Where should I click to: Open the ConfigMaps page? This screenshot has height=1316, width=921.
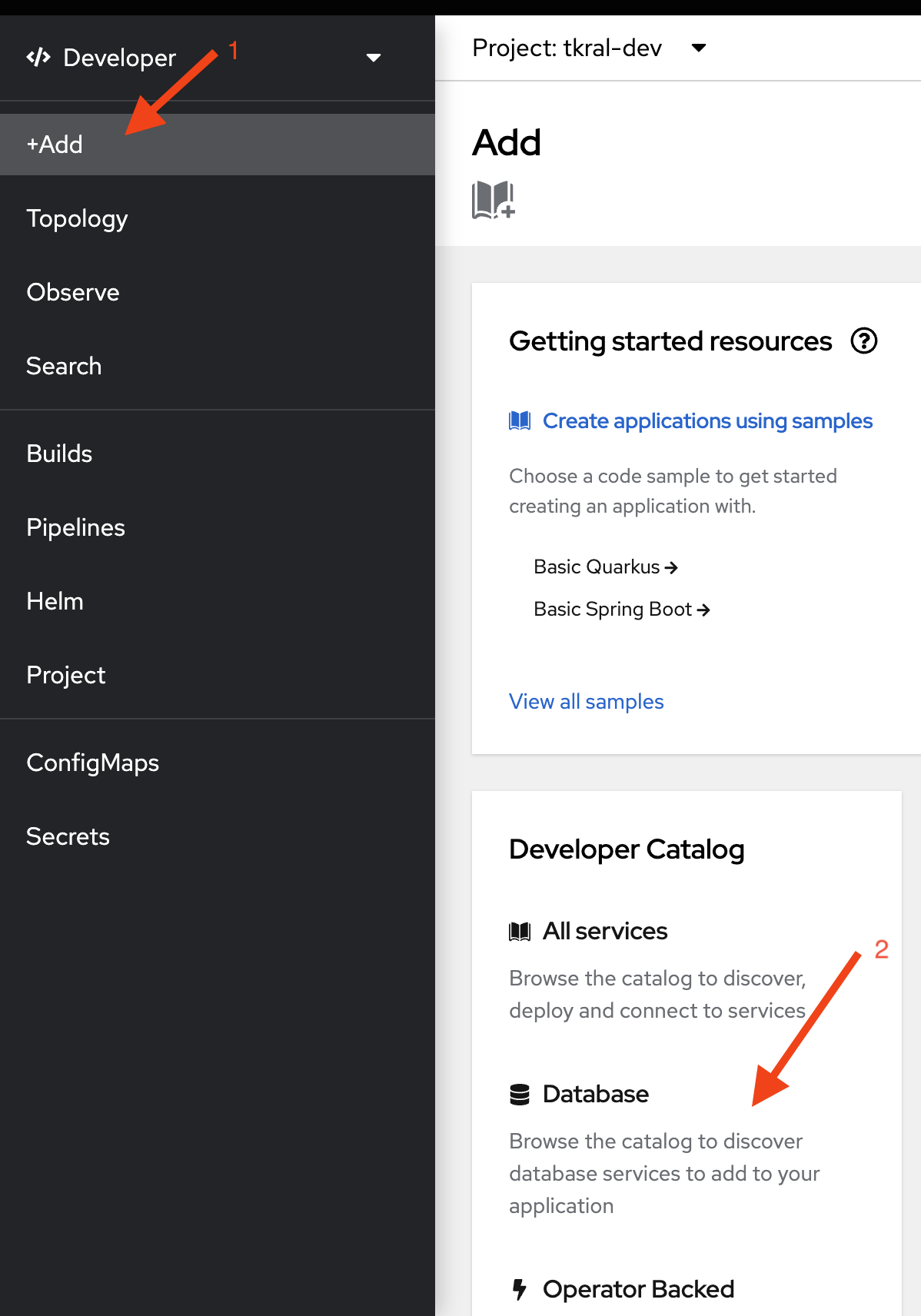click(92, 763)
